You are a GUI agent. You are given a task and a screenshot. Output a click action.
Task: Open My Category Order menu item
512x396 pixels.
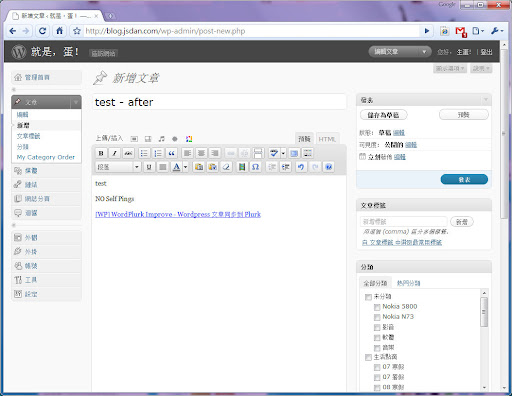46,157
